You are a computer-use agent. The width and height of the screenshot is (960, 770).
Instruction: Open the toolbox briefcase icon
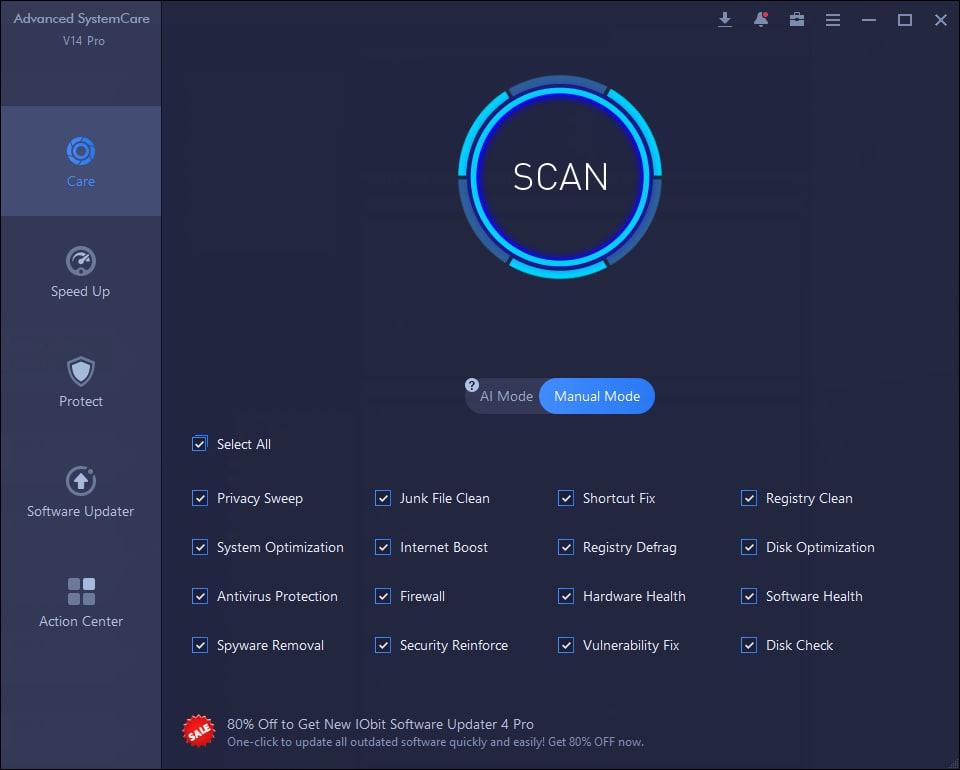[797, 20]
